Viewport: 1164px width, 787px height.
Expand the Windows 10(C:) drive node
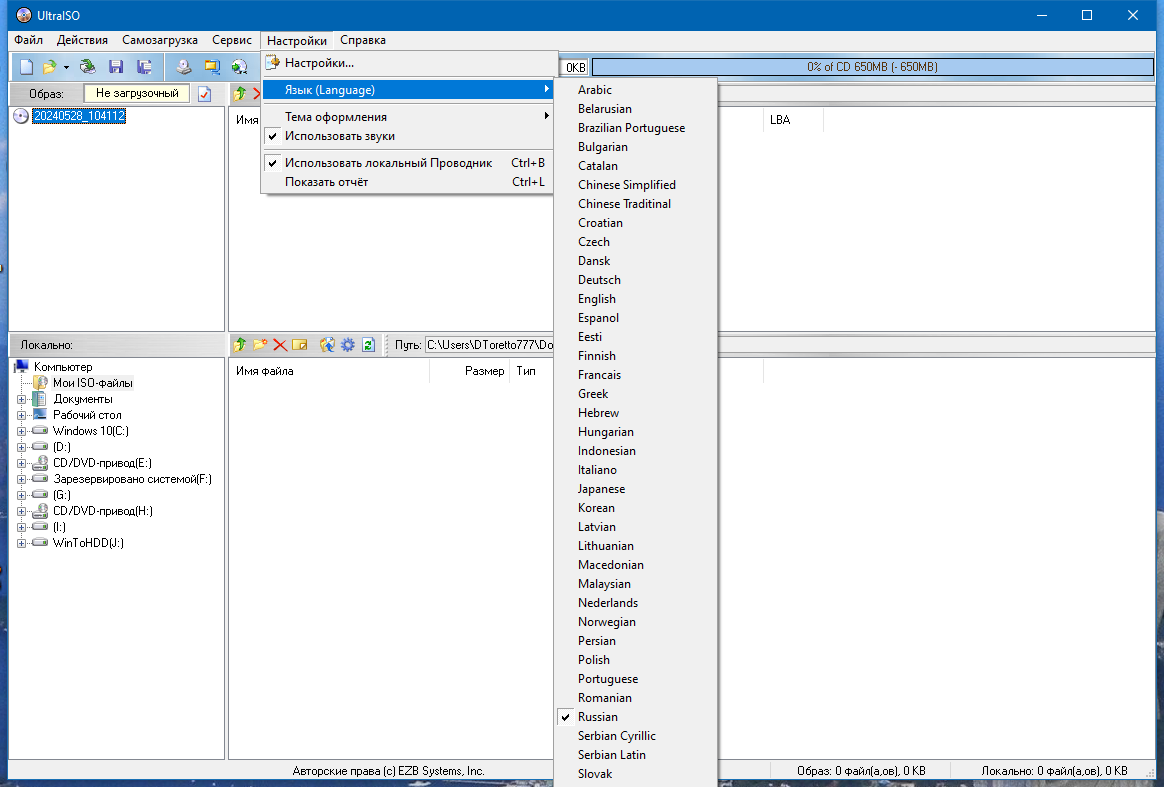tap(22, 431)
